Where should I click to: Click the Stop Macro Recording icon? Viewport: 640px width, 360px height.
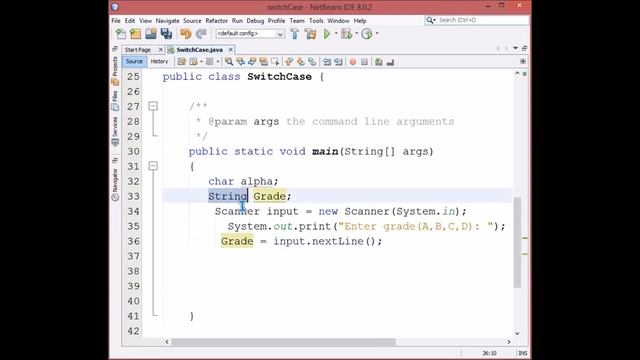coord(364,62)
